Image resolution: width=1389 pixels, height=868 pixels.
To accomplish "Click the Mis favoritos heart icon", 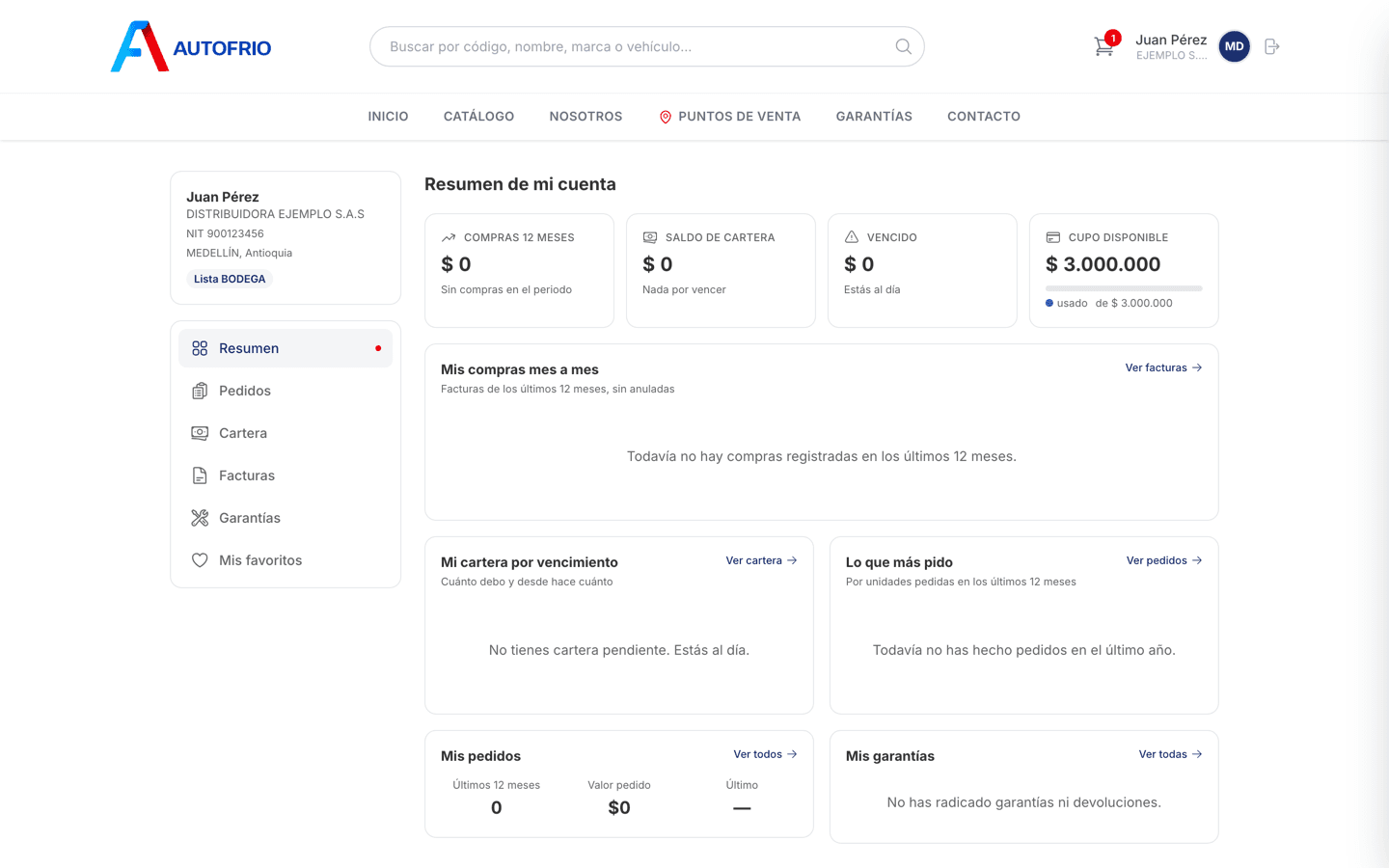I will coord(200,560).
